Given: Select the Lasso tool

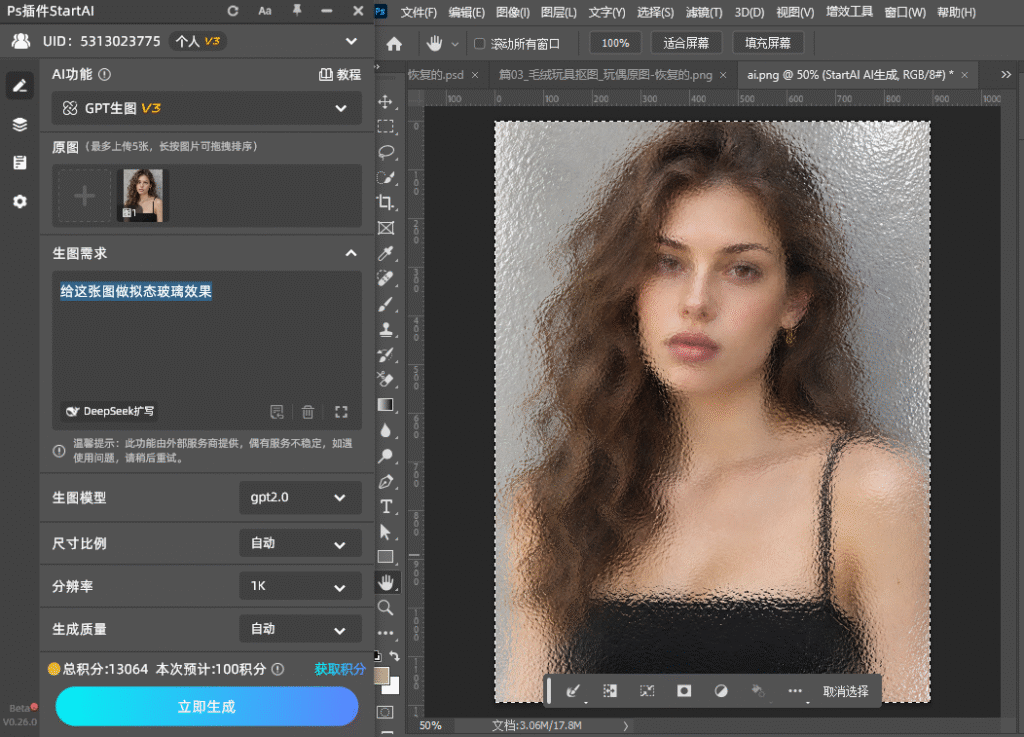Looking at the screenshot, I should pyautogui.click(x=385, y=152).
